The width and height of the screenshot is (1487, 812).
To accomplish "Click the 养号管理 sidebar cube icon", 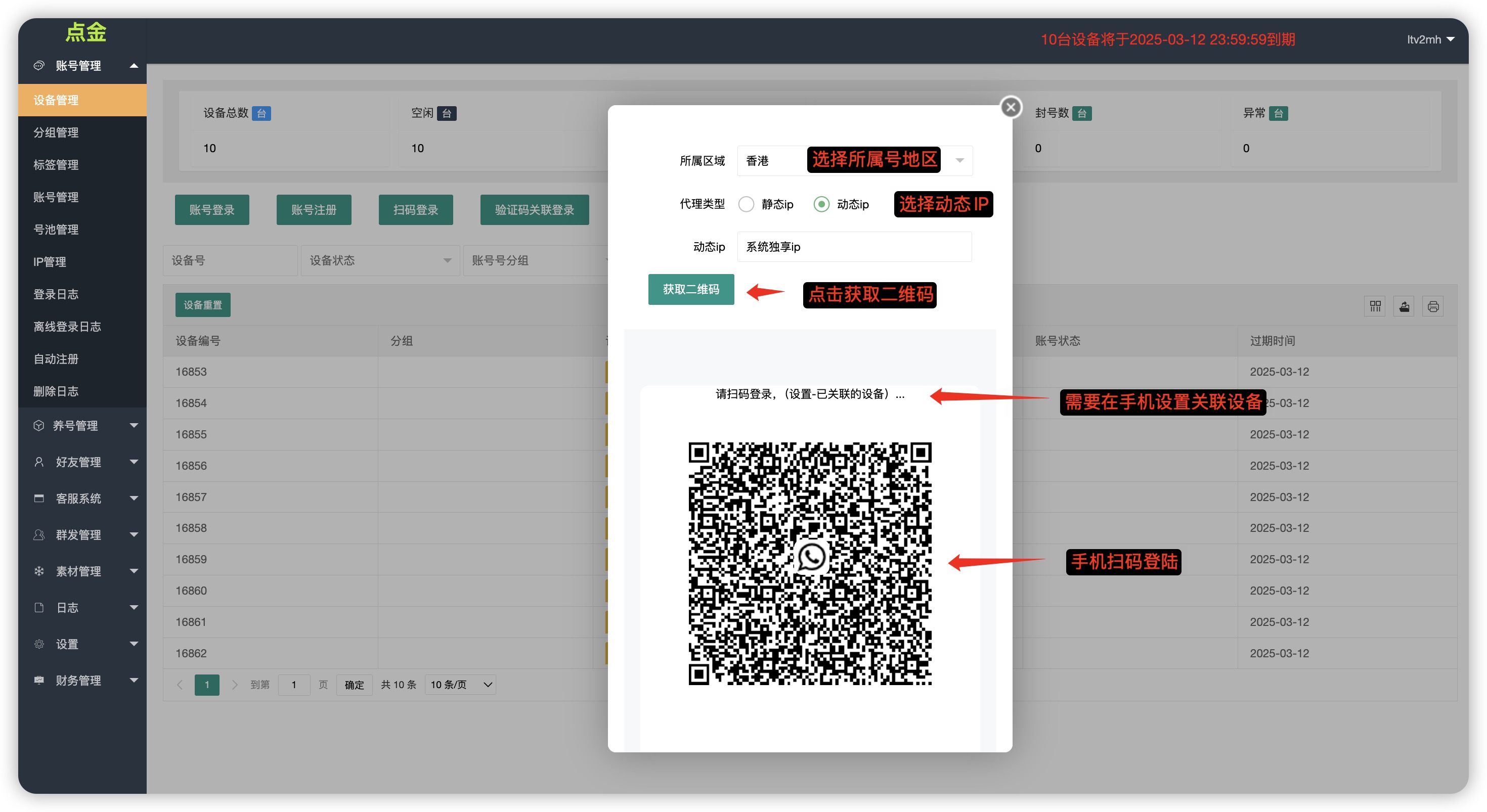I will pos(38,425).
